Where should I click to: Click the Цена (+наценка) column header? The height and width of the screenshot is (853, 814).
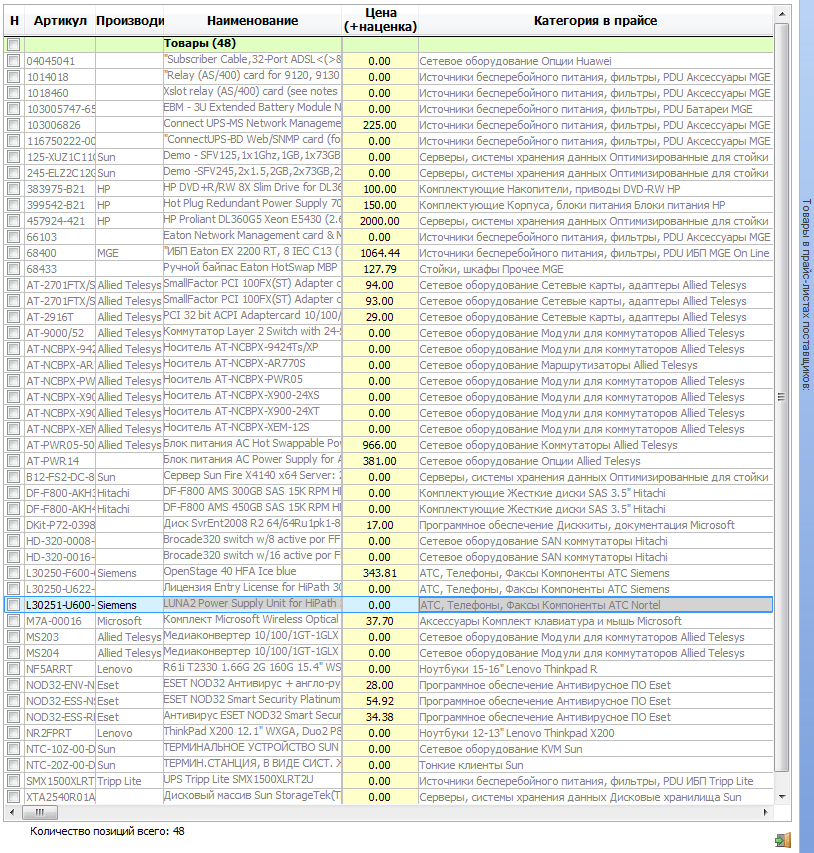[380, 21]
